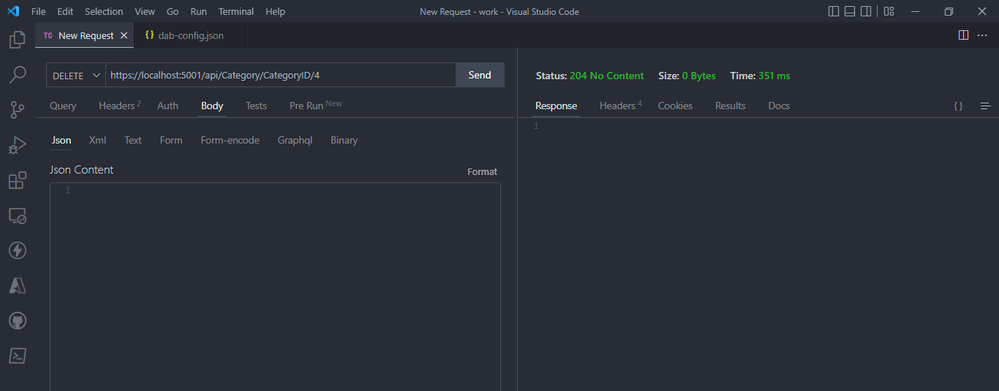Toggle the bottom panel layout icon
999x391 pixels.
click(849, 11)
